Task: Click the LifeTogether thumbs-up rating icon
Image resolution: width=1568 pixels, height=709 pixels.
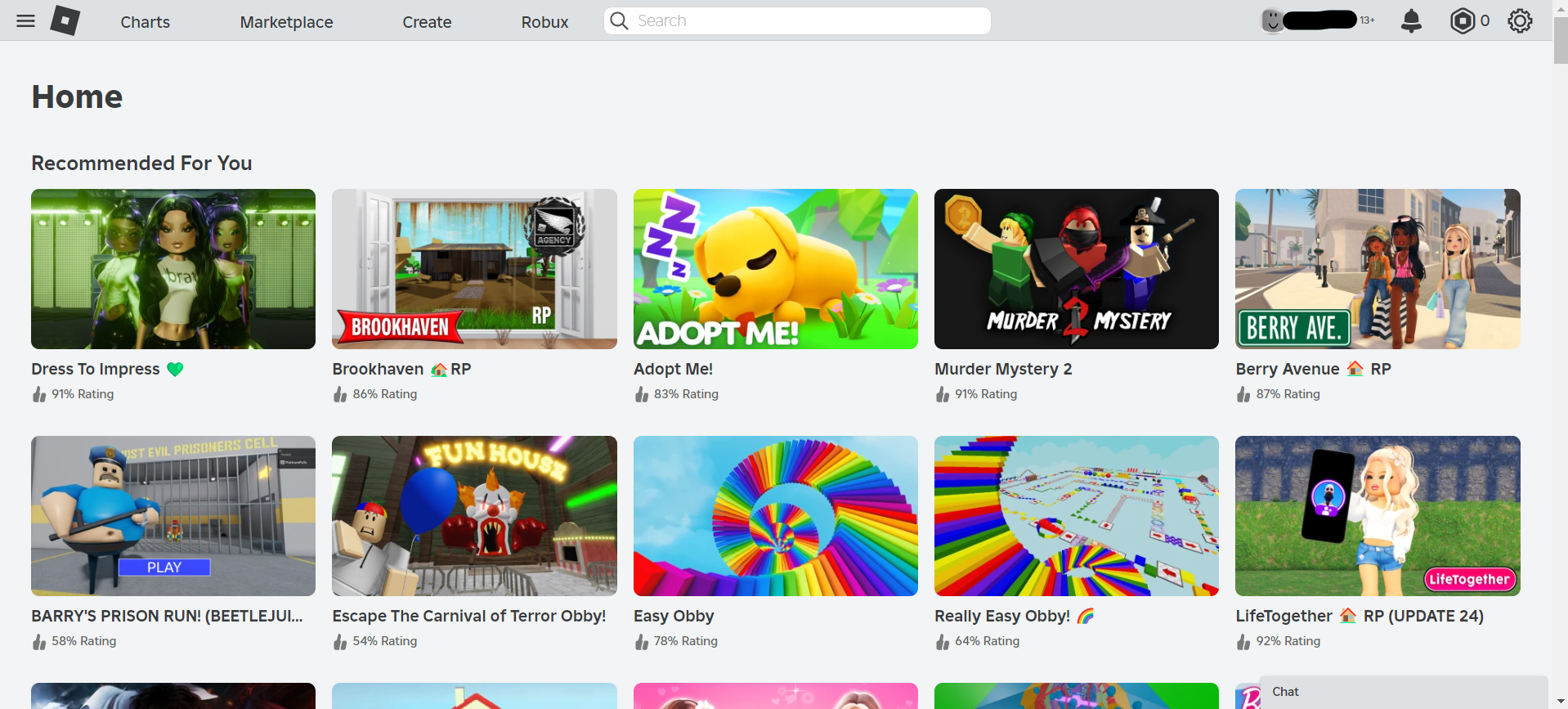Action: [1243, 641]
